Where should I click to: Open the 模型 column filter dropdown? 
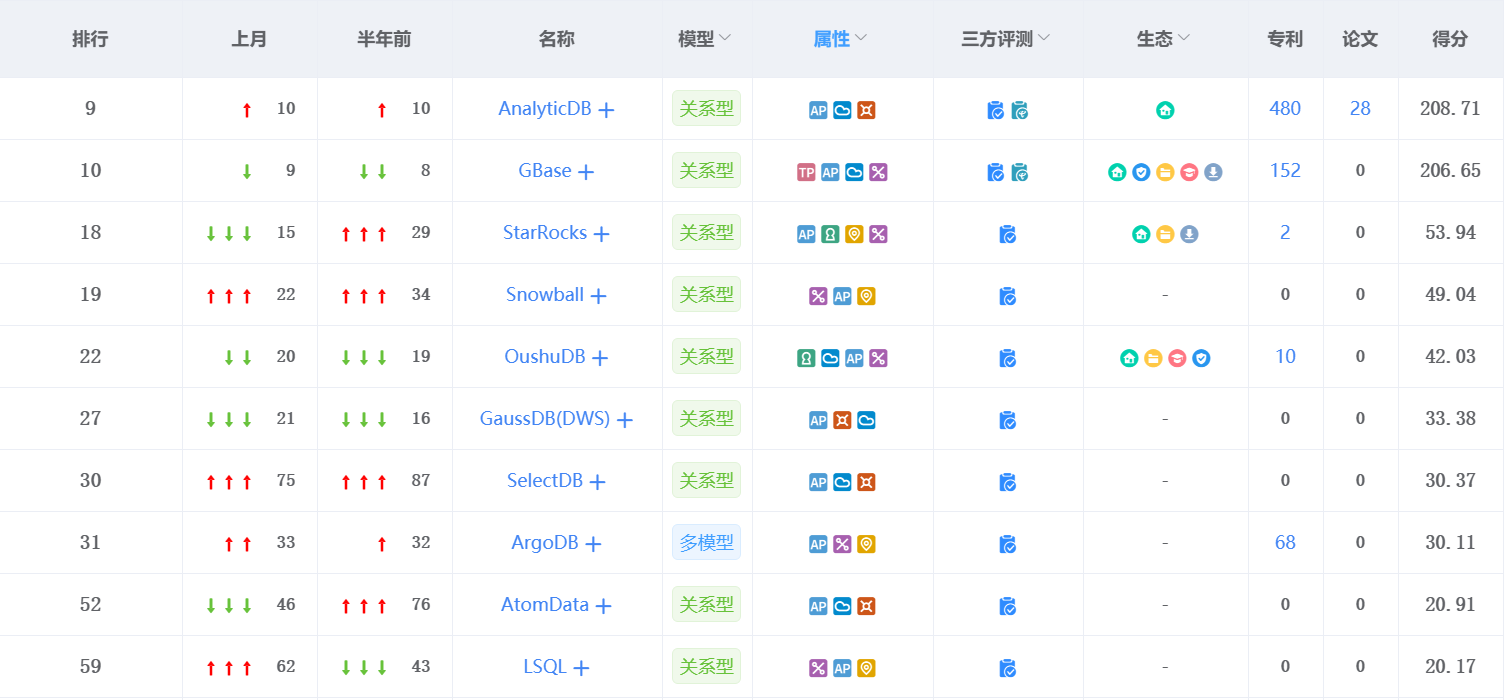725,38
